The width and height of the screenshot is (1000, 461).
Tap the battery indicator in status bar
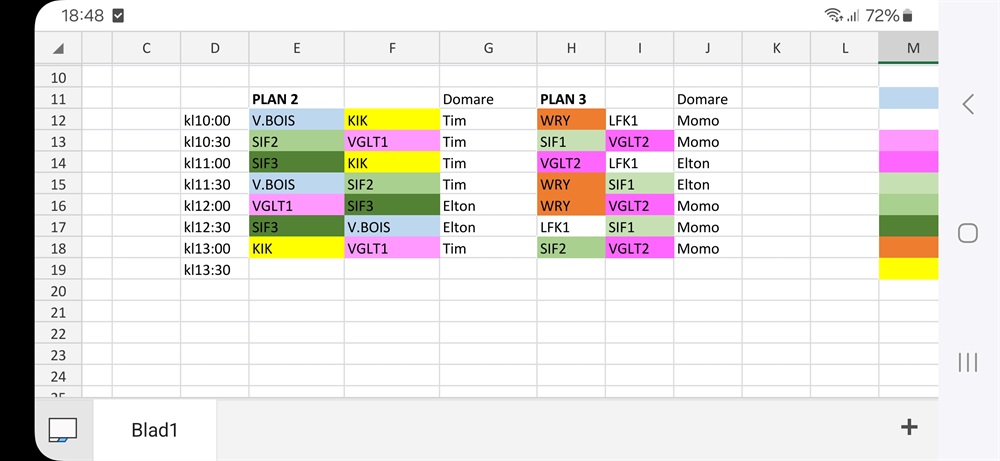908,15
